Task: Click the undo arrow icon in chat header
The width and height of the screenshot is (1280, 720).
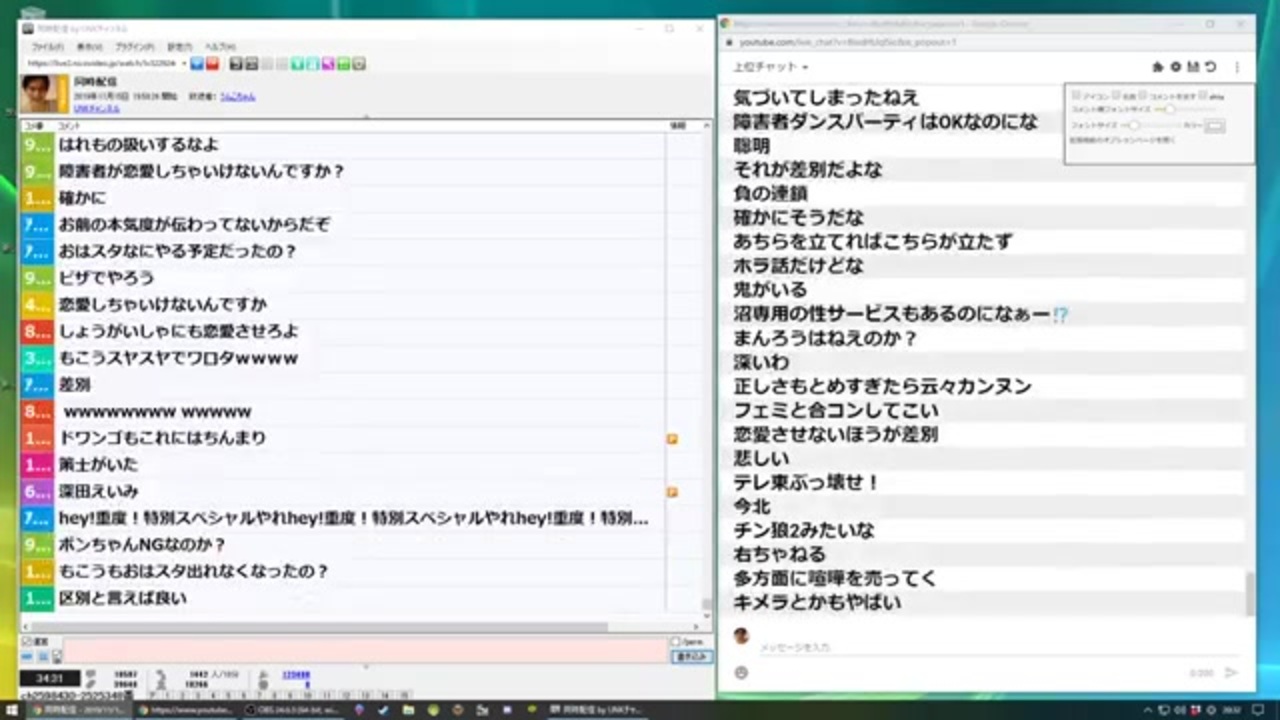Action: (1210, 67)
